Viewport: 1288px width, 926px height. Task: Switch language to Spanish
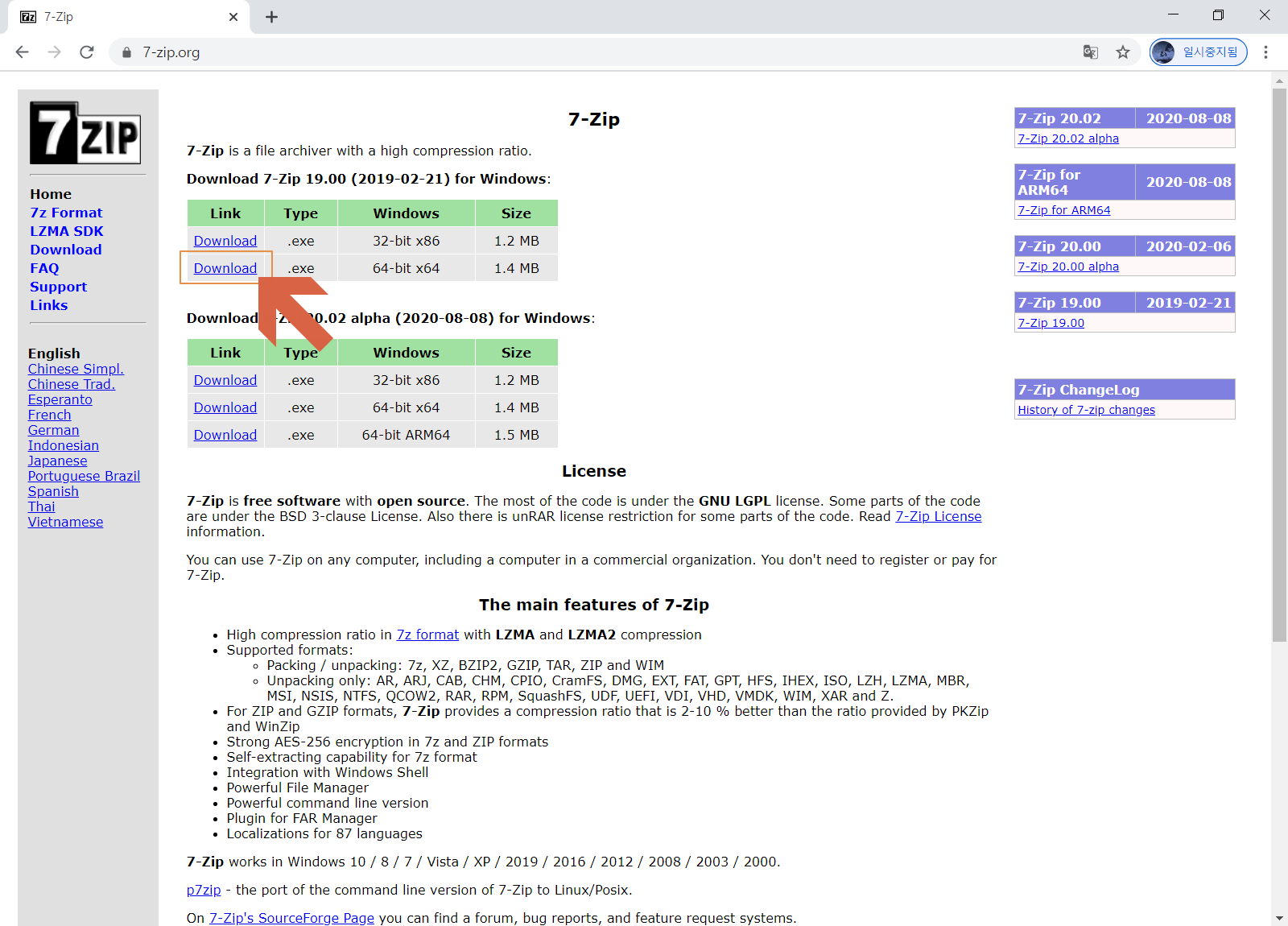click(53, 491)
